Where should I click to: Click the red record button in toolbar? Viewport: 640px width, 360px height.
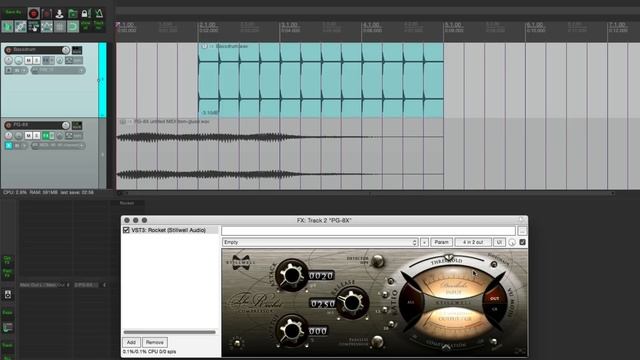[33, 13]
